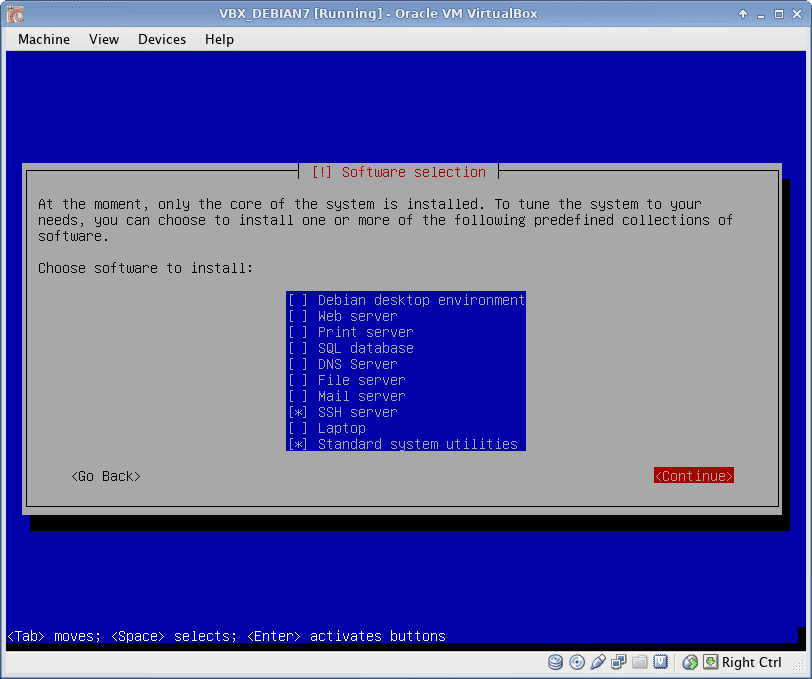Click the mouse integration globe icon
This screenshot has width=812, height=679.
pos(690,662)
